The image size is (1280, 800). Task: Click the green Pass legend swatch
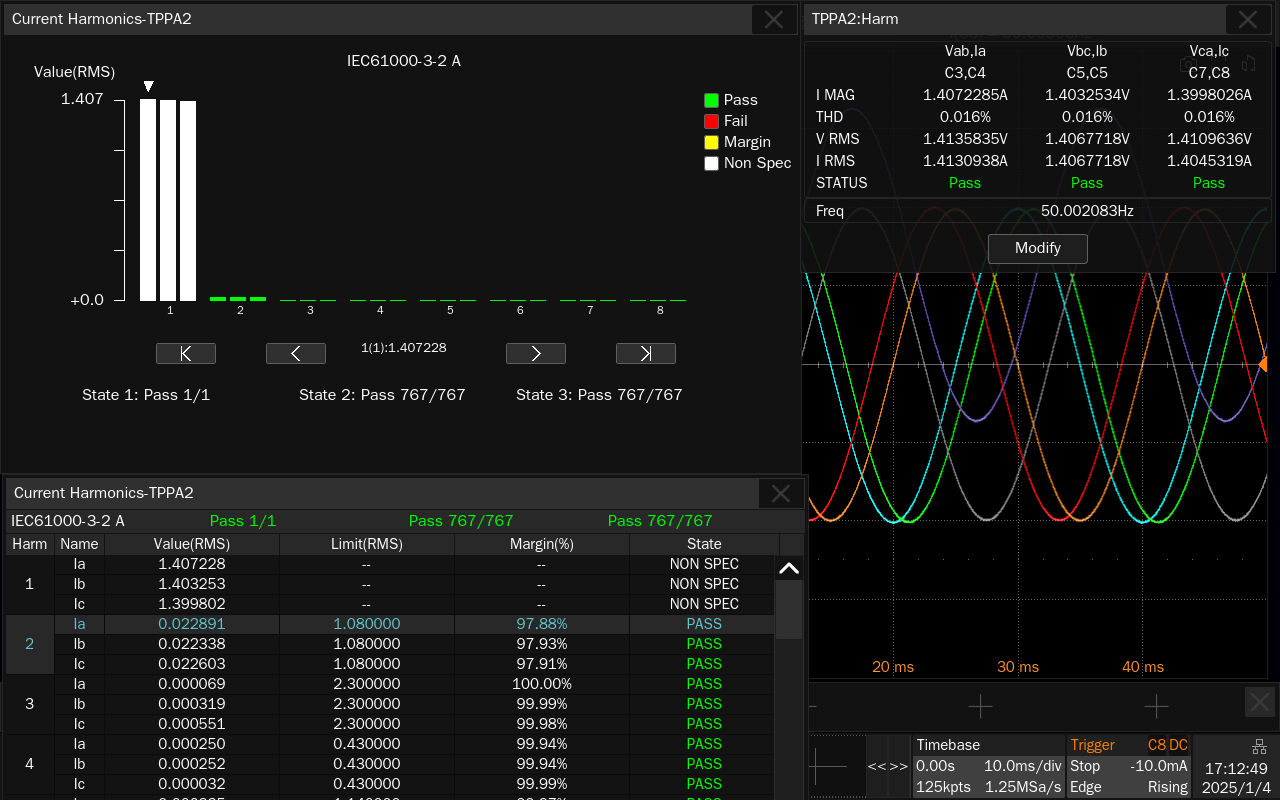coord(711,100)
